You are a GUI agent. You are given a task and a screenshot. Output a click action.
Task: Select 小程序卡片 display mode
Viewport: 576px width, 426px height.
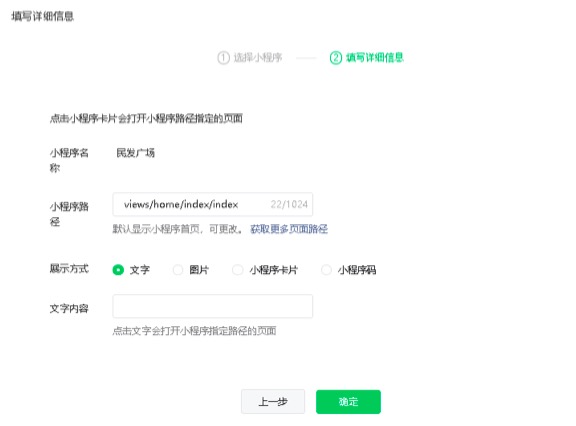click(238, 270)
